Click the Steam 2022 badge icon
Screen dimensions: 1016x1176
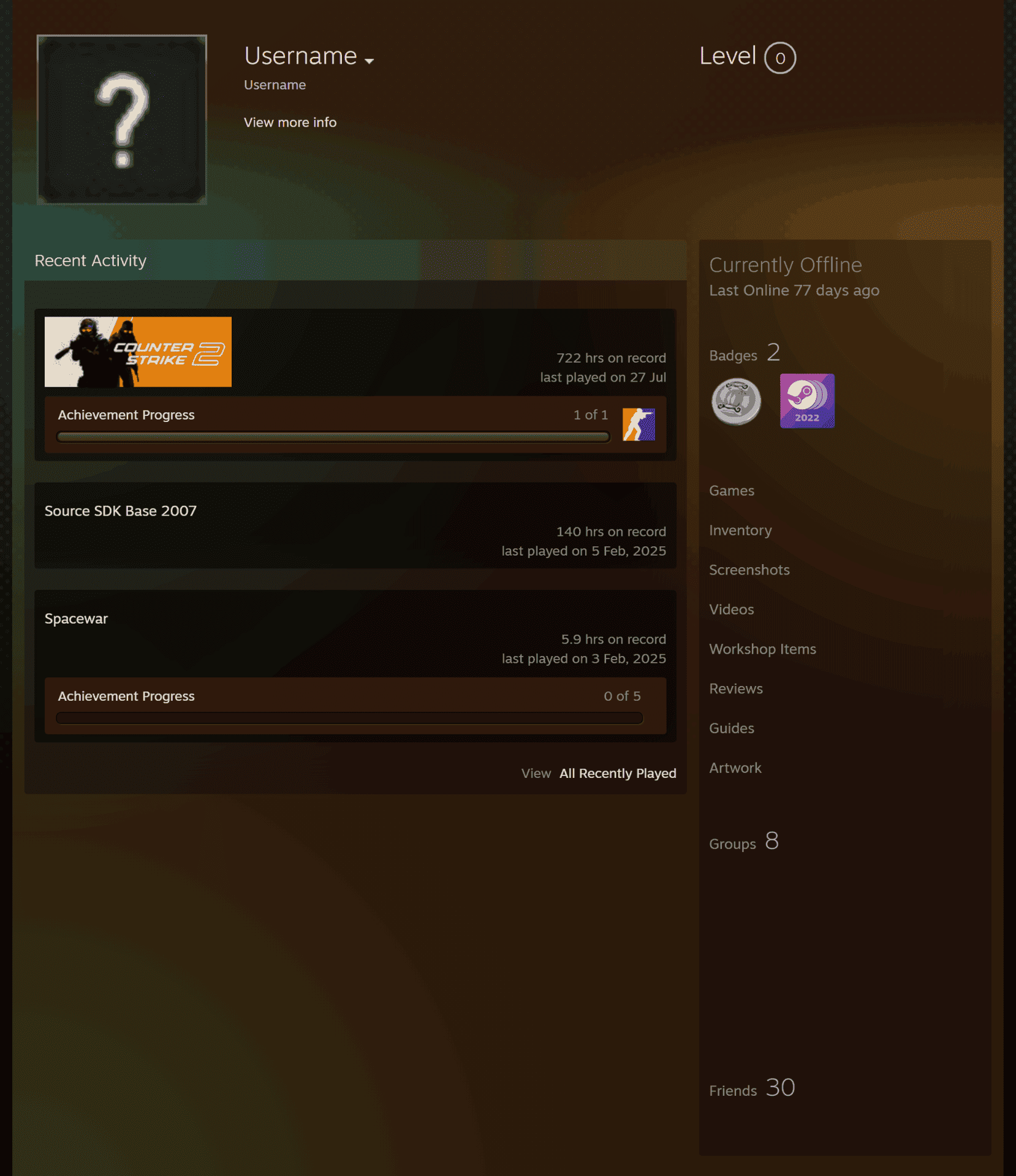(807, 401)
